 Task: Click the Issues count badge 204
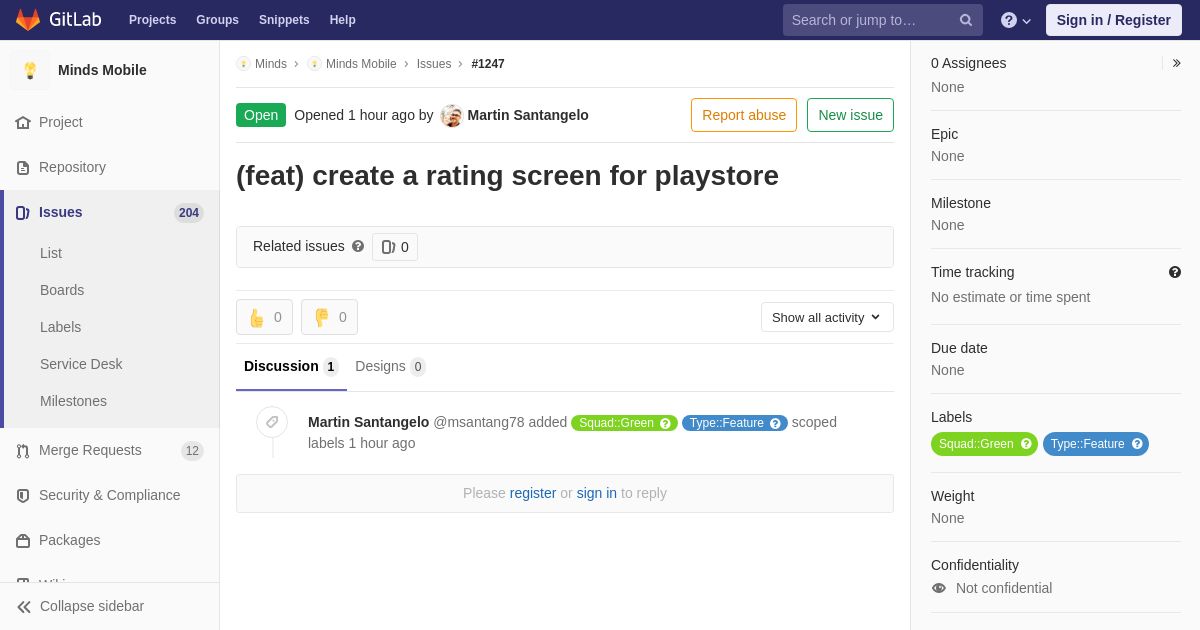[189, 213]
